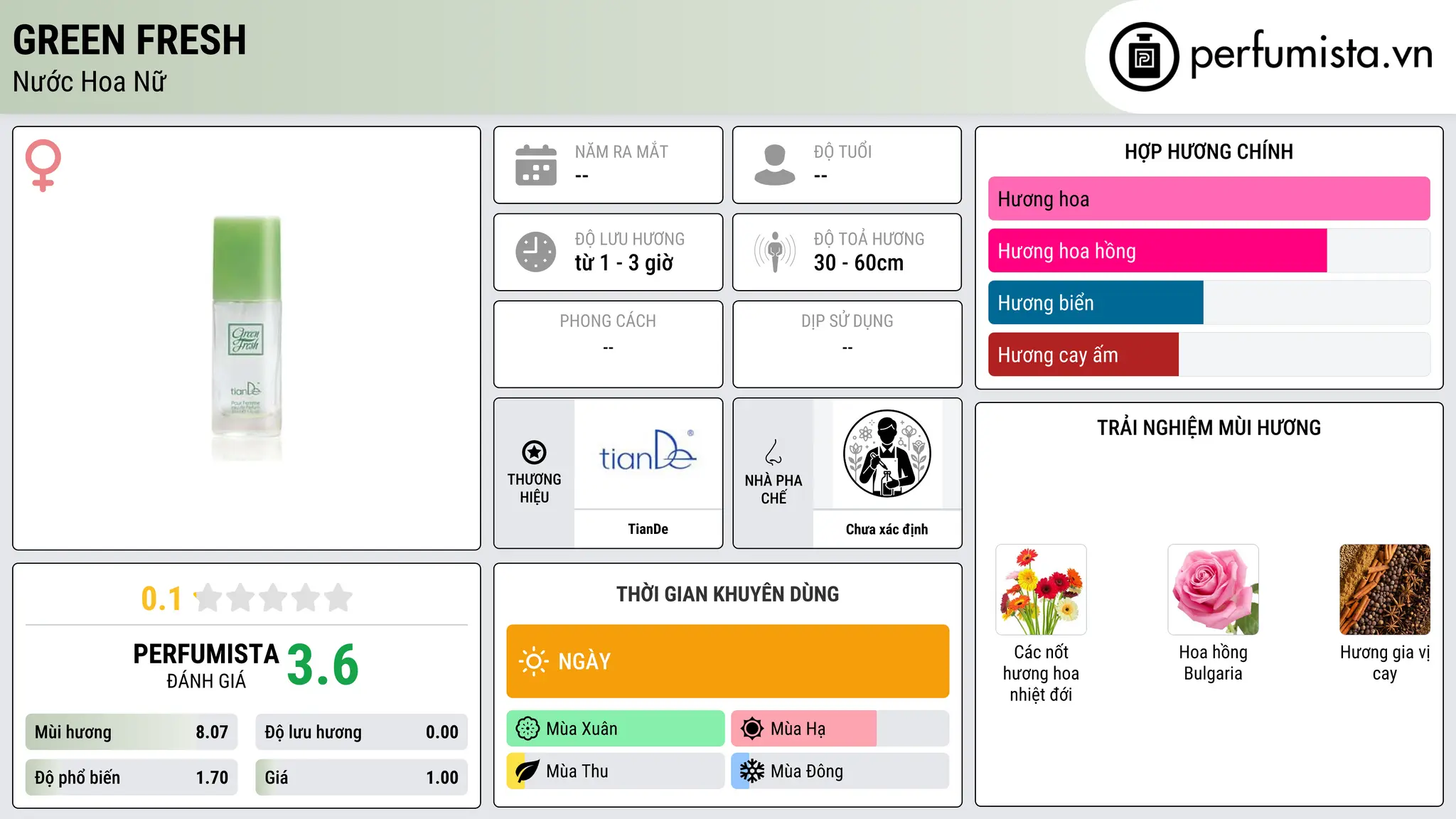1456x819 pixels.
Task: Click the star badge icon above Thương hiệu
Action: click(534, 452)
